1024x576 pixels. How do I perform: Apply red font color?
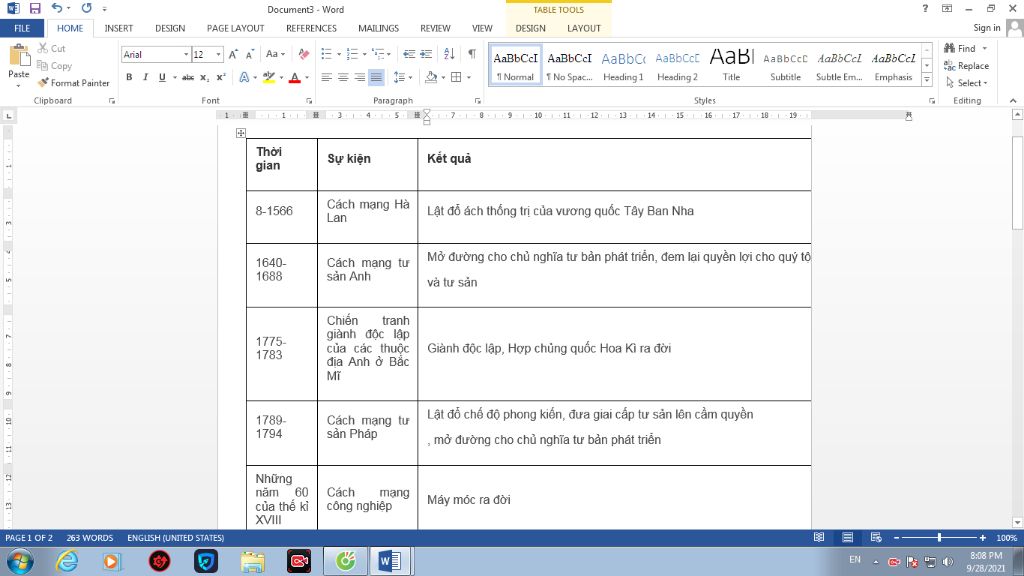295,77
